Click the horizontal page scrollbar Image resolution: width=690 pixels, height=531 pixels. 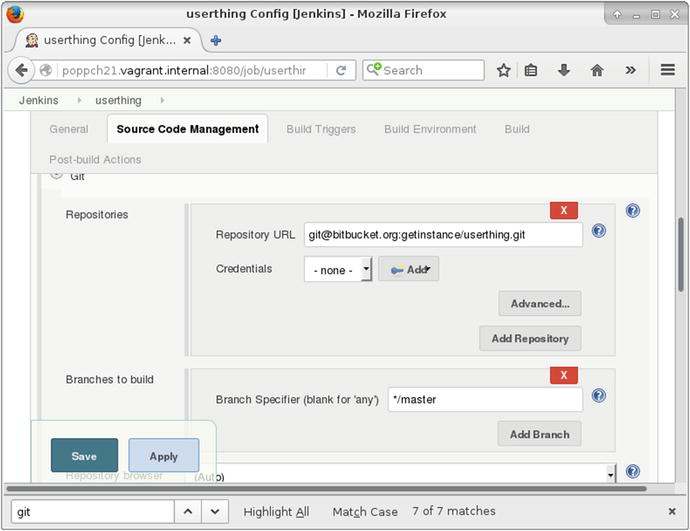coord(326,488)
